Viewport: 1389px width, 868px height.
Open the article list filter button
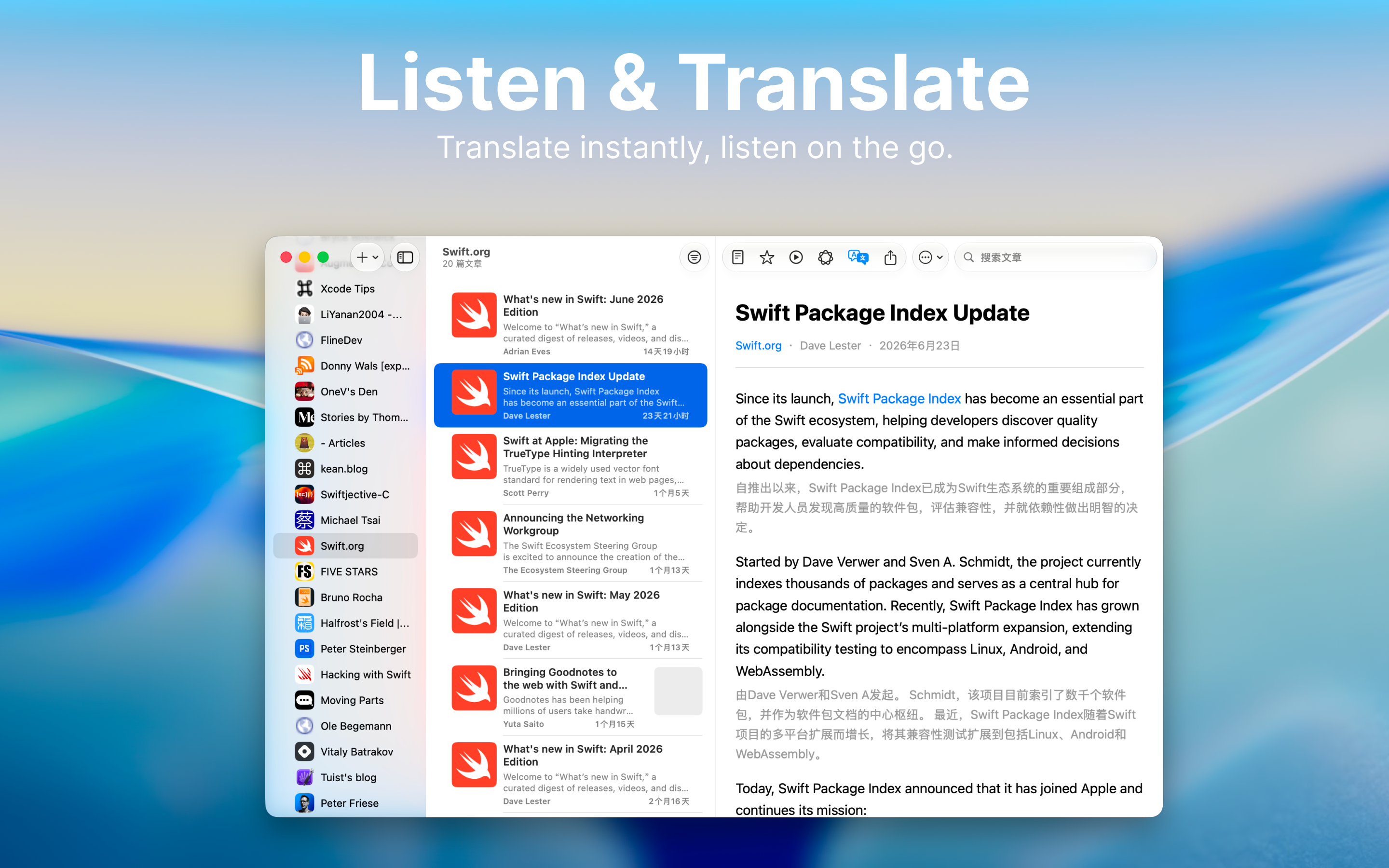(694, 257)
